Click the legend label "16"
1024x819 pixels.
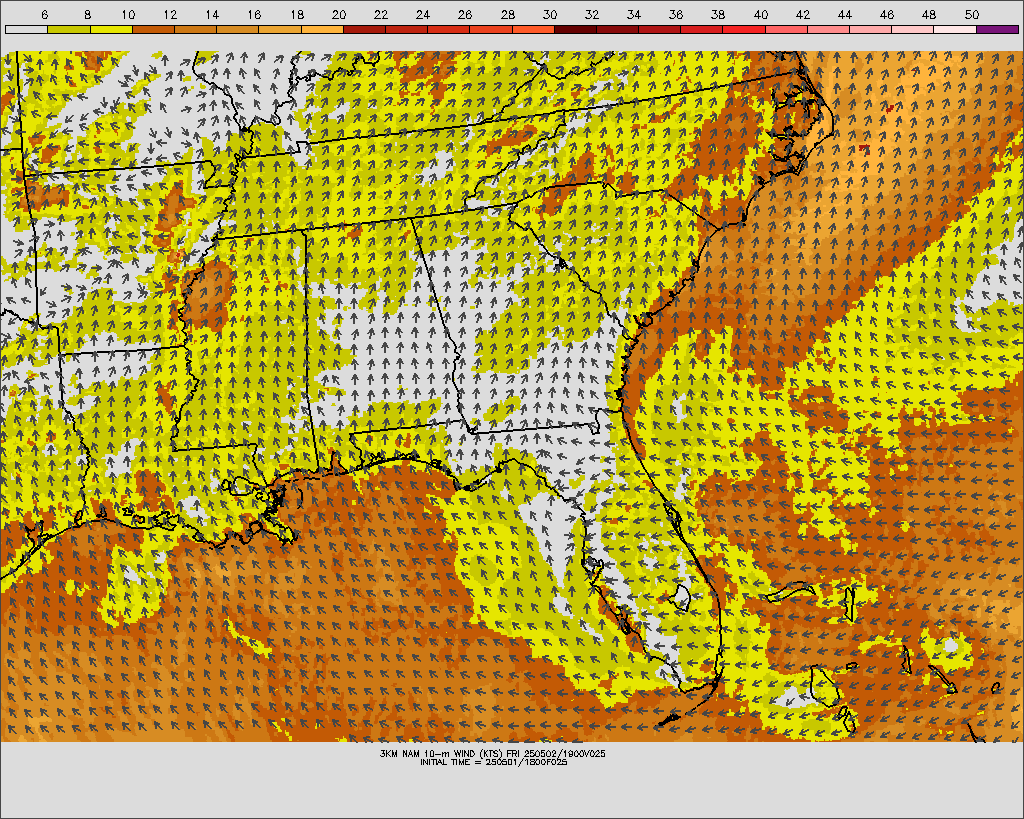click(x=254, y=15)
